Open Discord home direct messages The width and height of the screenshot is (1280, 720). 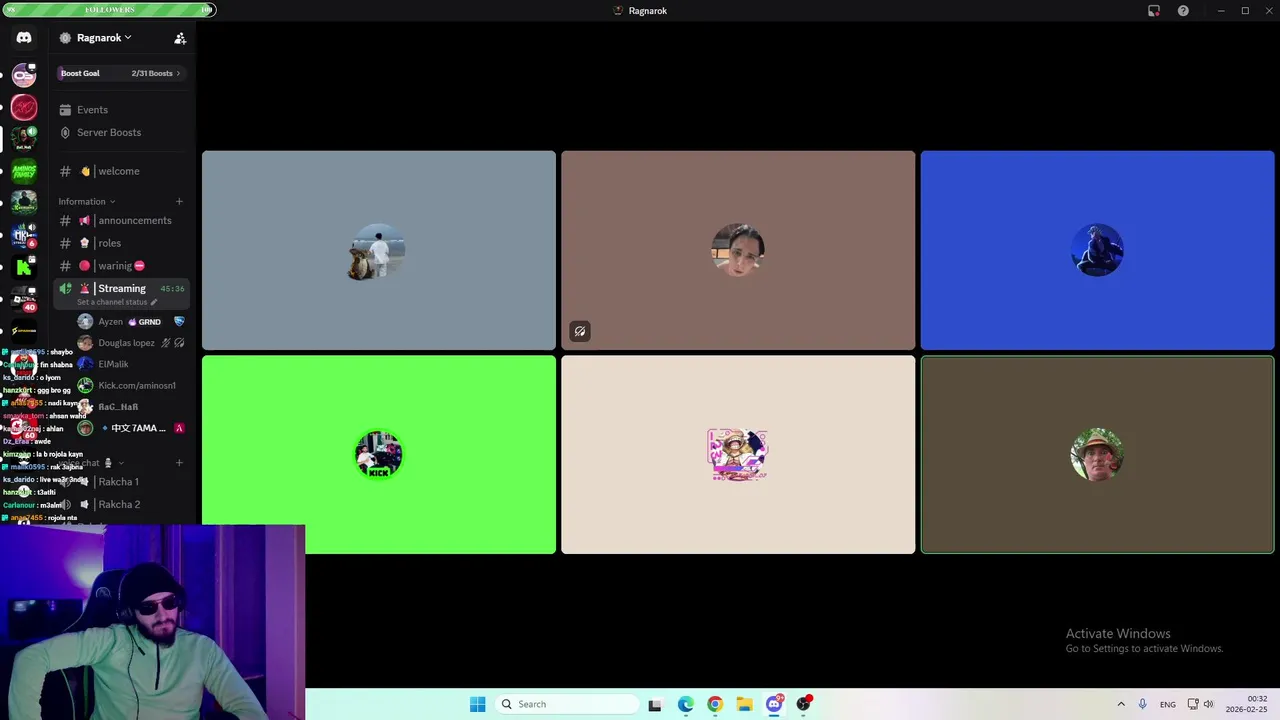(x=24, y=38)
